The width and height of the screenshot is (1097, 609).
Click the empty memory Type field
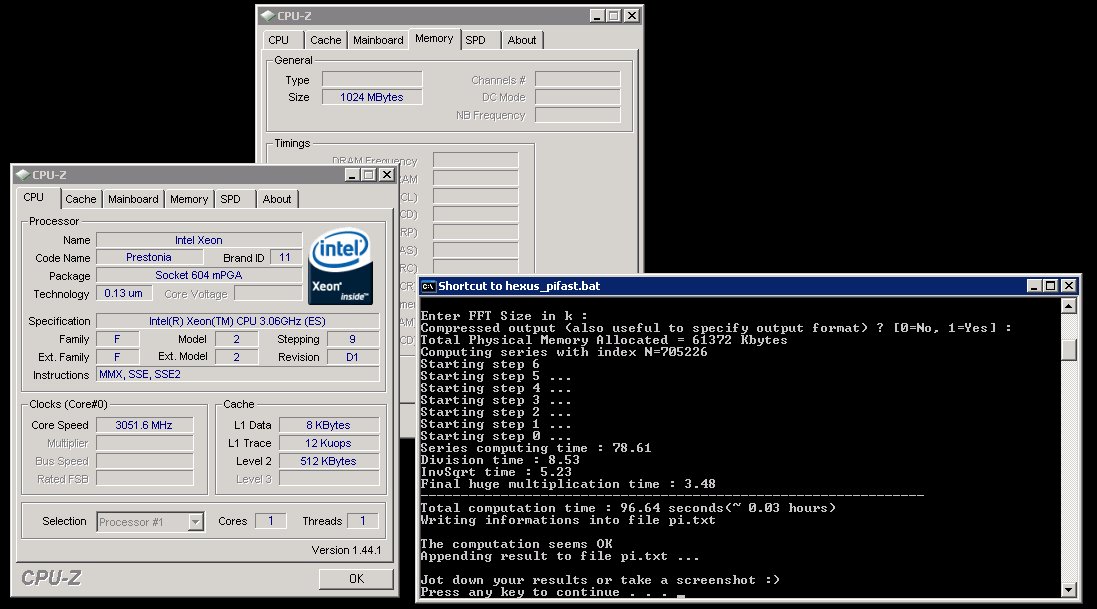pos(371,80)
